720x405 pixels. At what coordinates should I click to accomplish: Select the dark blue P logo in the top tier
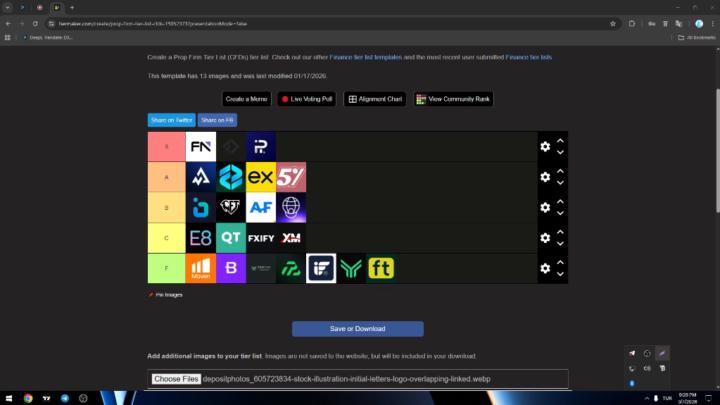pyautogui.click(x=261, y=146)
